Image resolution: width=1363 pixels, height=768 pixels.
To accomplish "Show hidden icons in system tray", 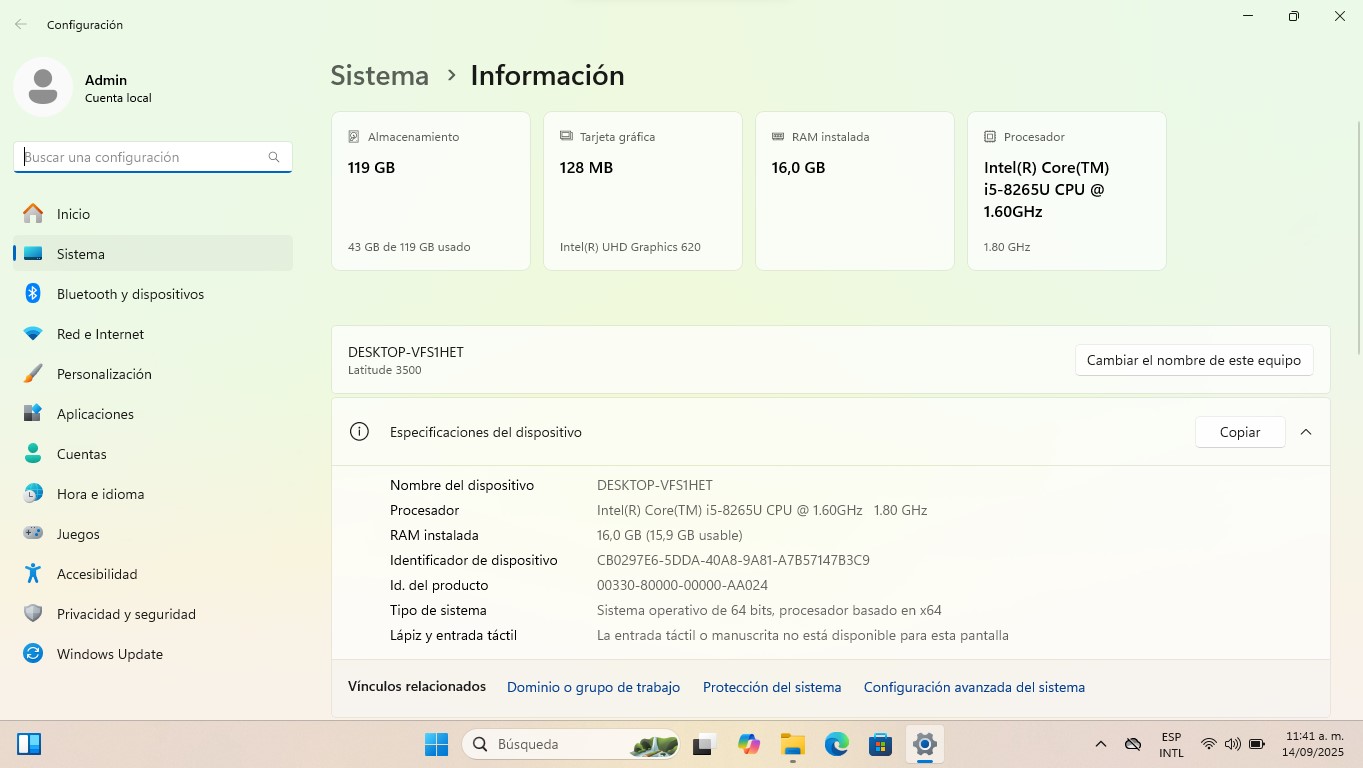I will point(1101,744).
